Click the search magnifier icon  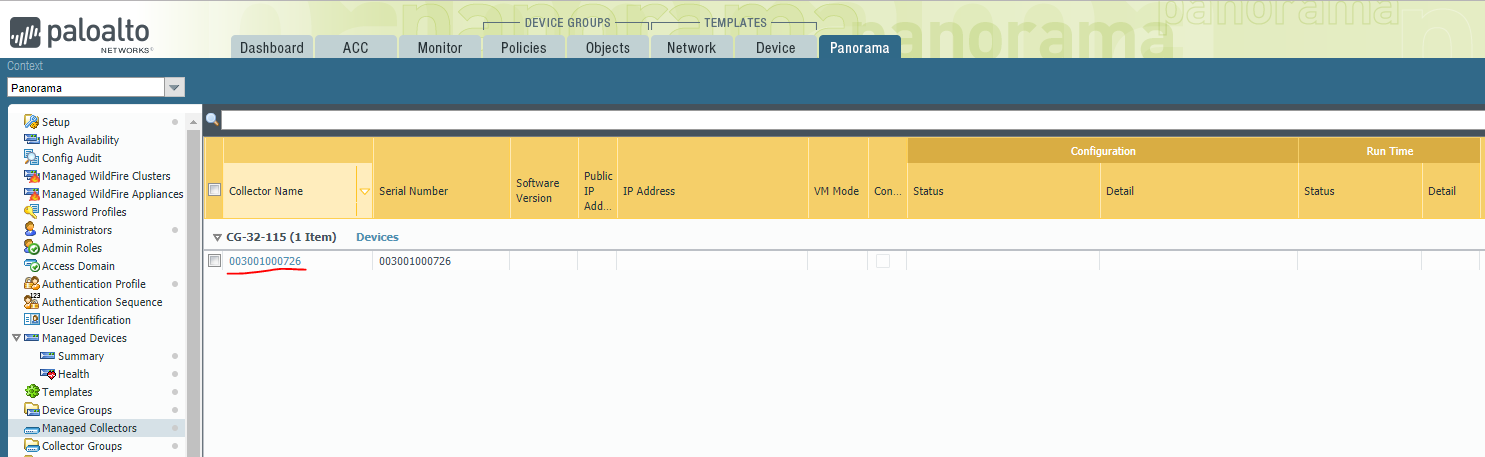[x=212, y=120]
